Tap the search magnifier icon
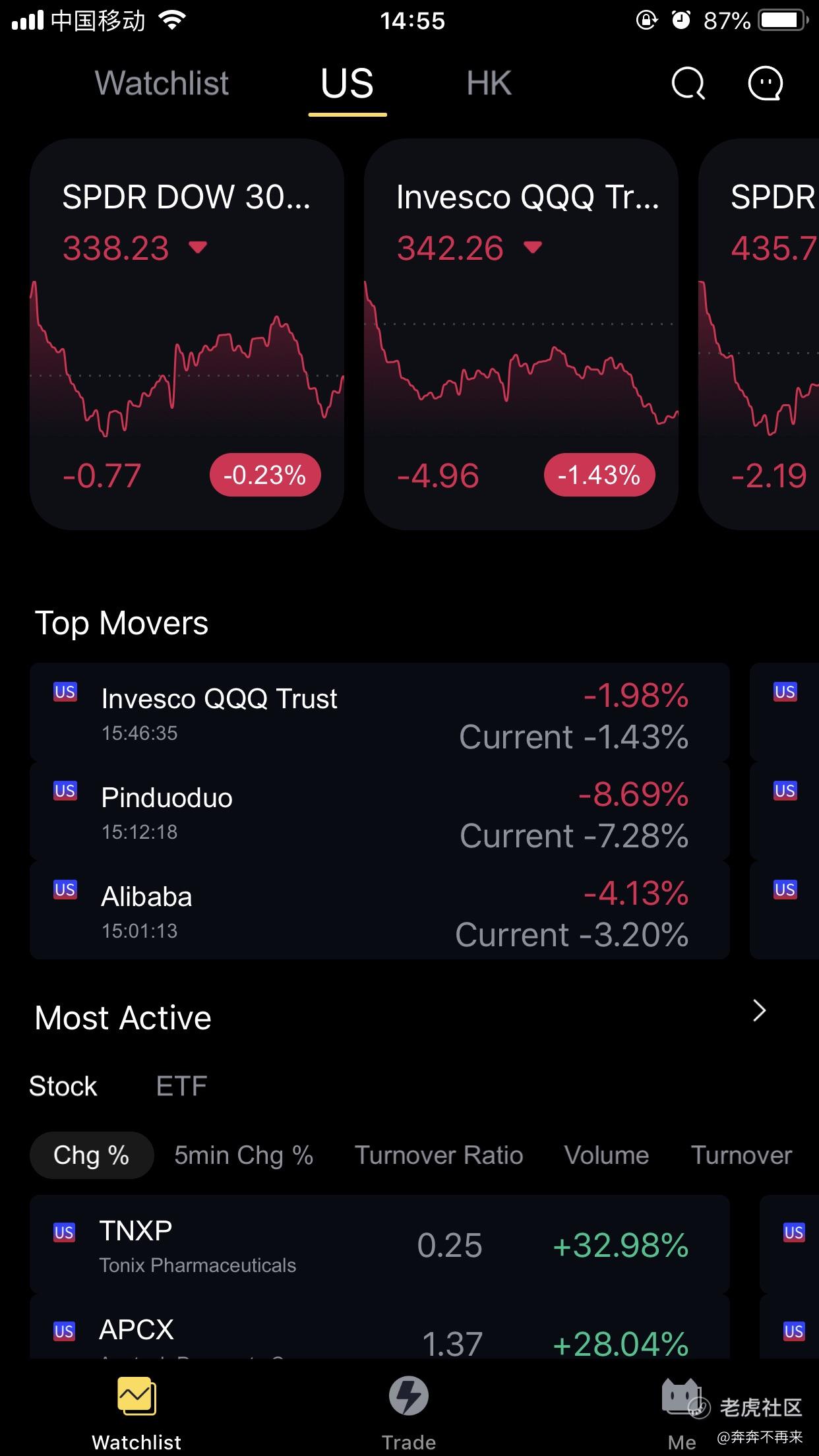 [x=688, y=84]
